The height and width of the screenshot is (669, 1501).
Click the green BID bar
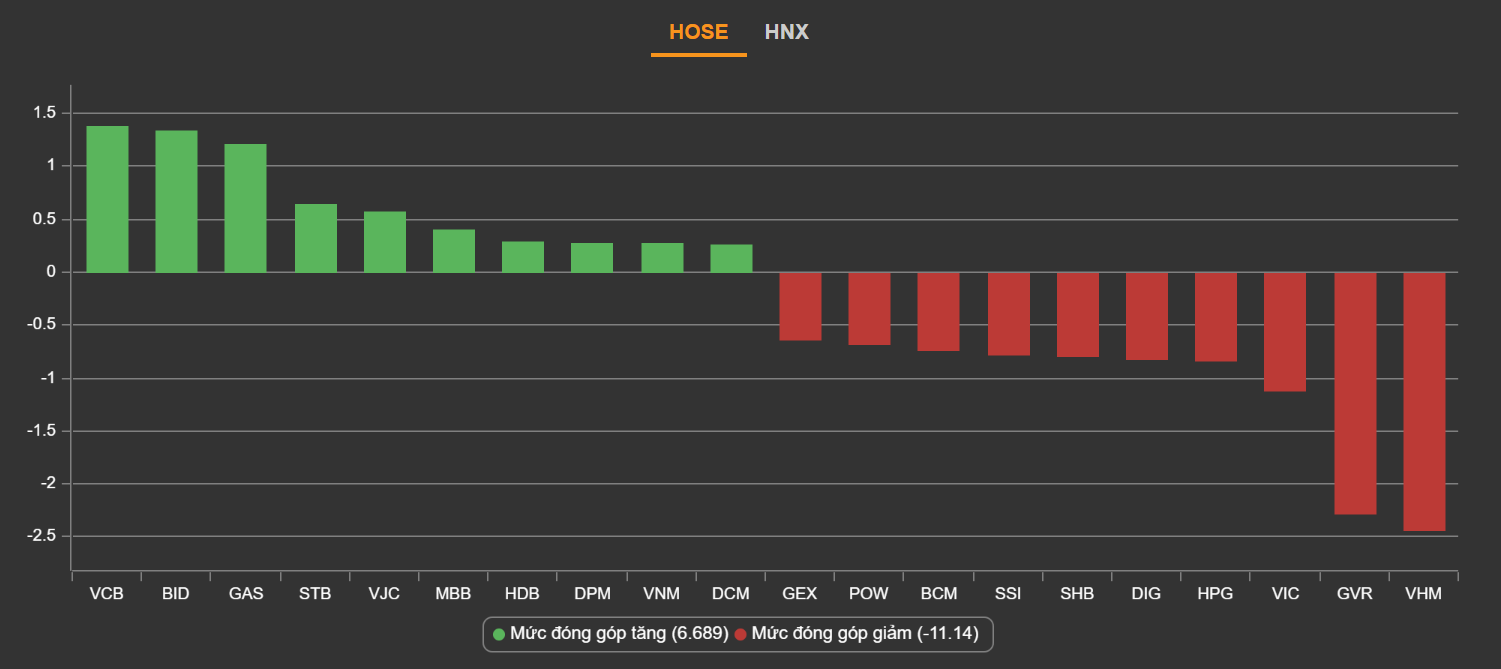[x=176, y=201]
